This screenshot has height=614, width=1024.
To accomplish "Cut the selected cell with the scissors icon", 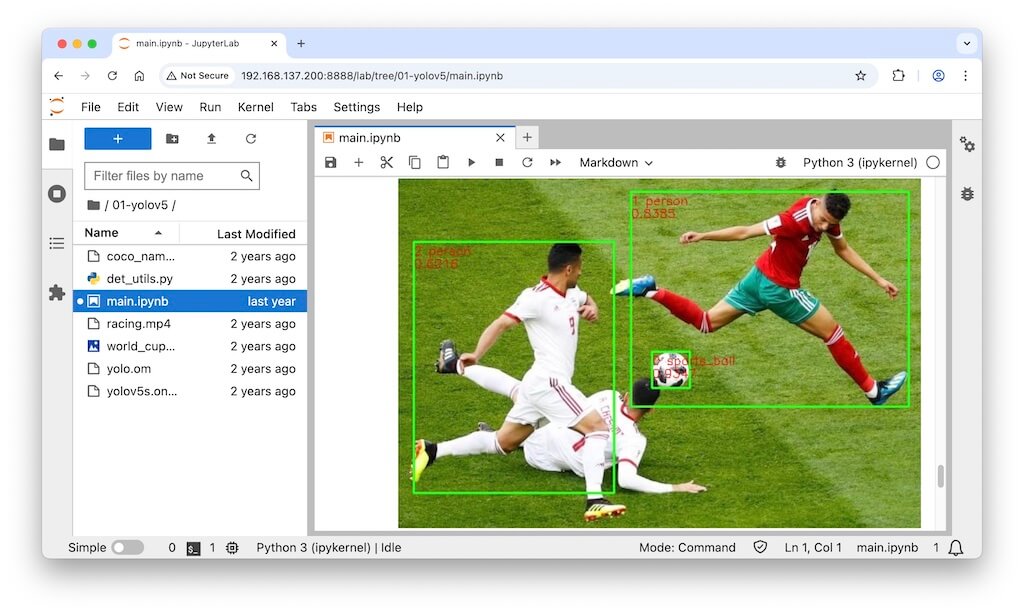I will (x=387, y=162).
